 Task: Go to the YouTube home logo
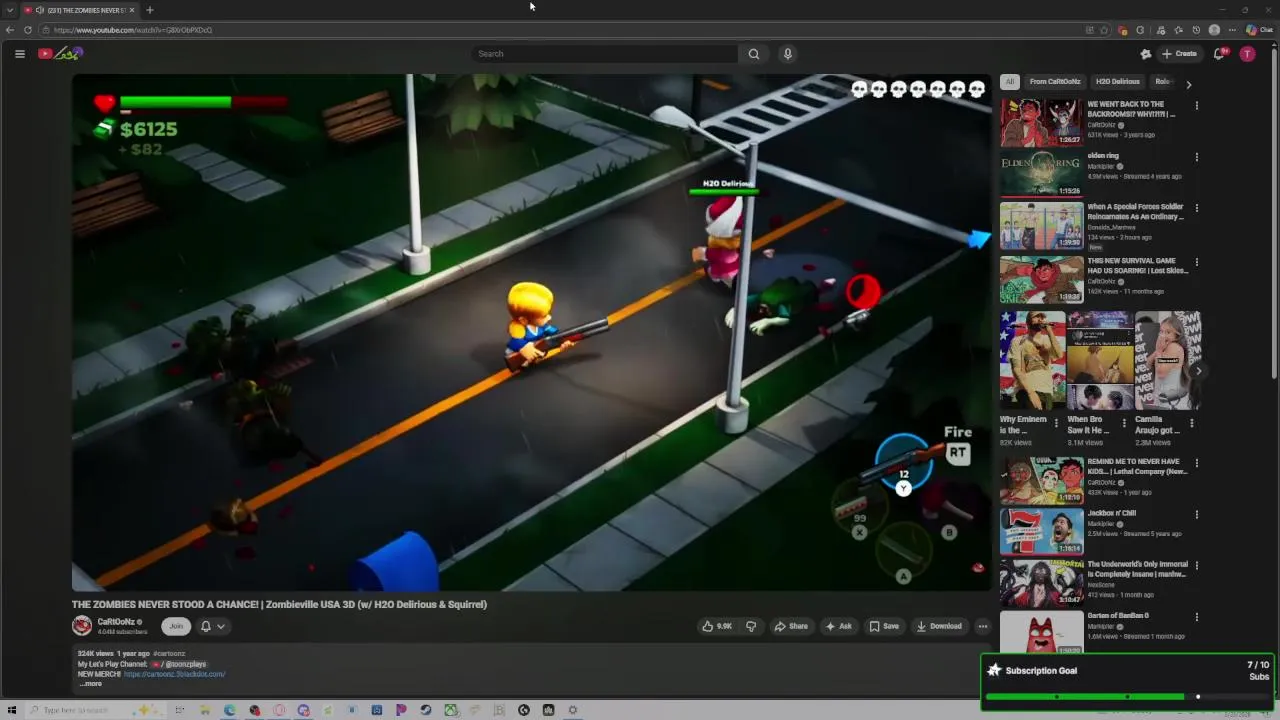tap(60, 54)
